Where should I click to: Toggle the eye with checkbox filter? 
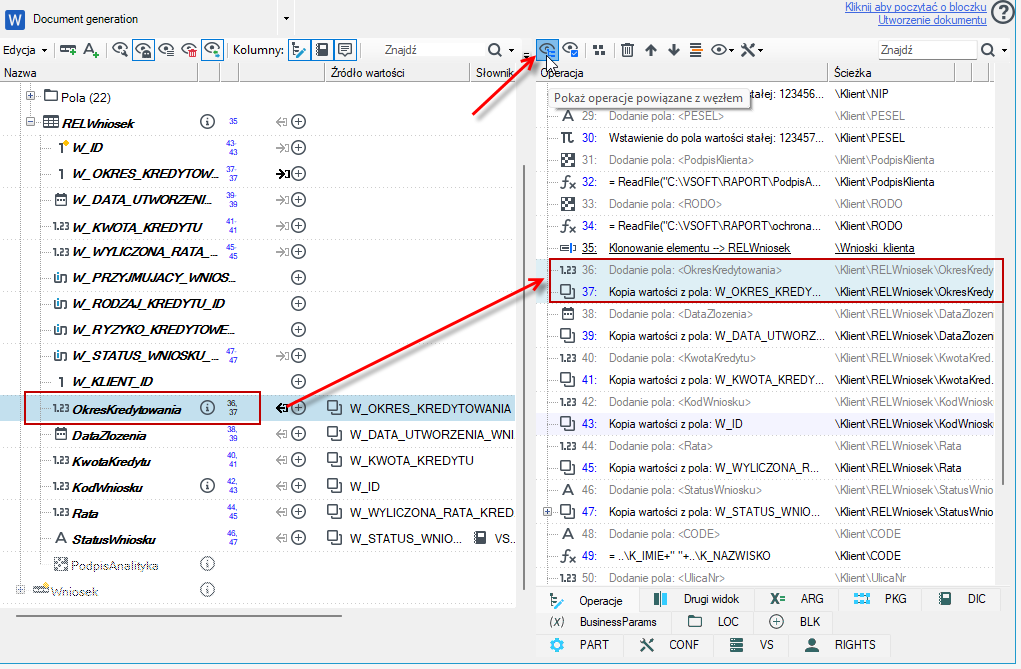coord(570,50)
